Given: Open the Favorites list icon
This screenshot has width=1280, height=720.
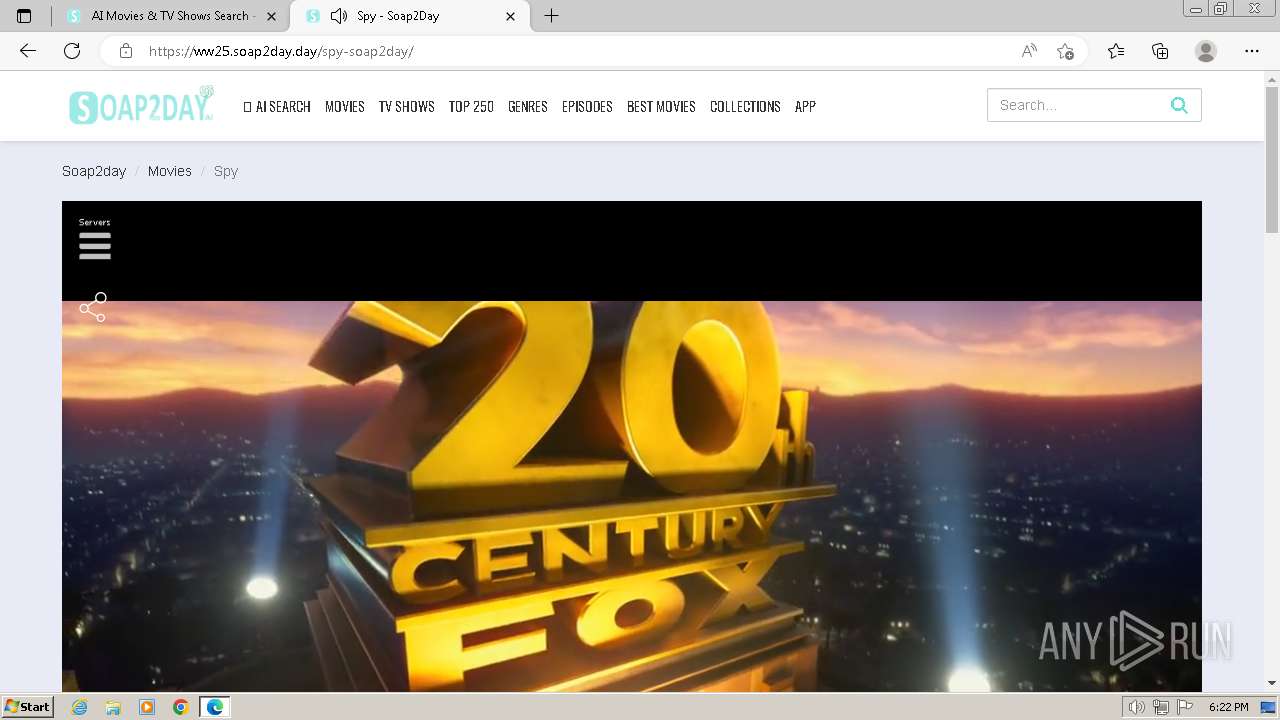Looking at the screenshot, I should pos(1116,51).
